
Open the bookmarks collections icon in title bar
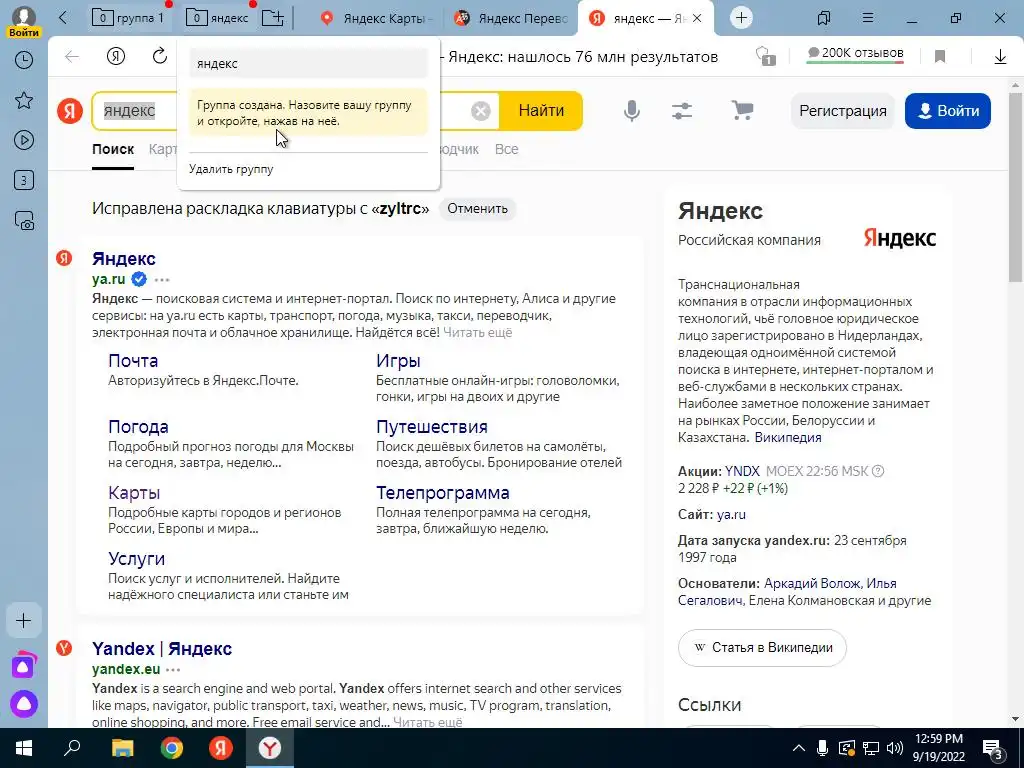824,18
